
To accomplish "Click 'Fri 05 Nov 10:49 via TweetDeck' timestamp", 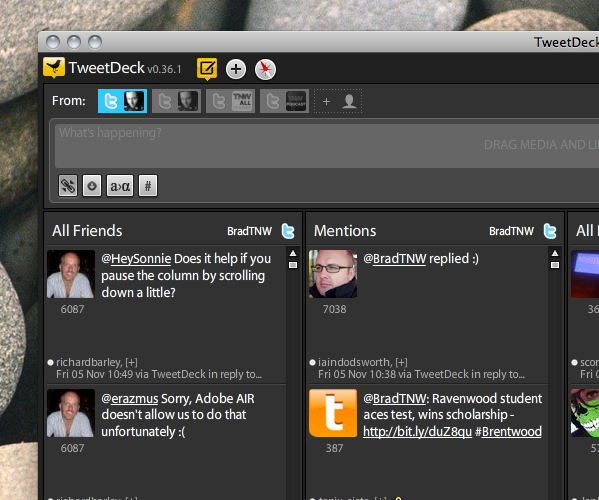I will coord(131,374).
